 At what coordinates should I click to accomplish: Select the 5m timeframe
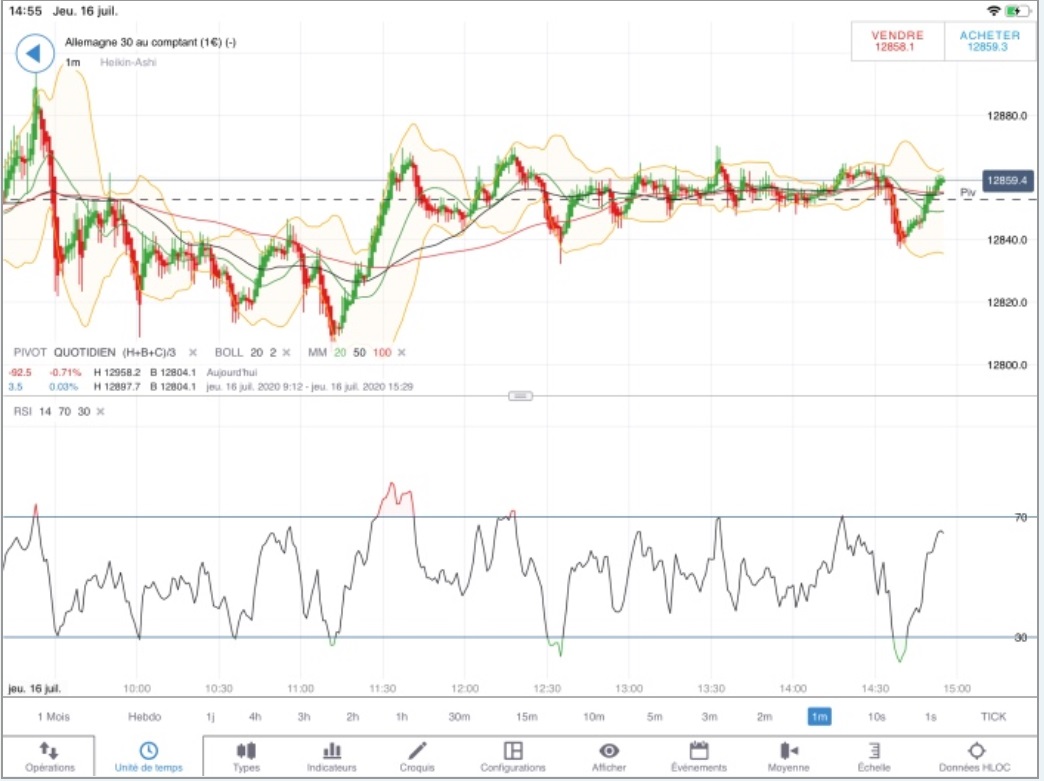[x=654, y=716]
